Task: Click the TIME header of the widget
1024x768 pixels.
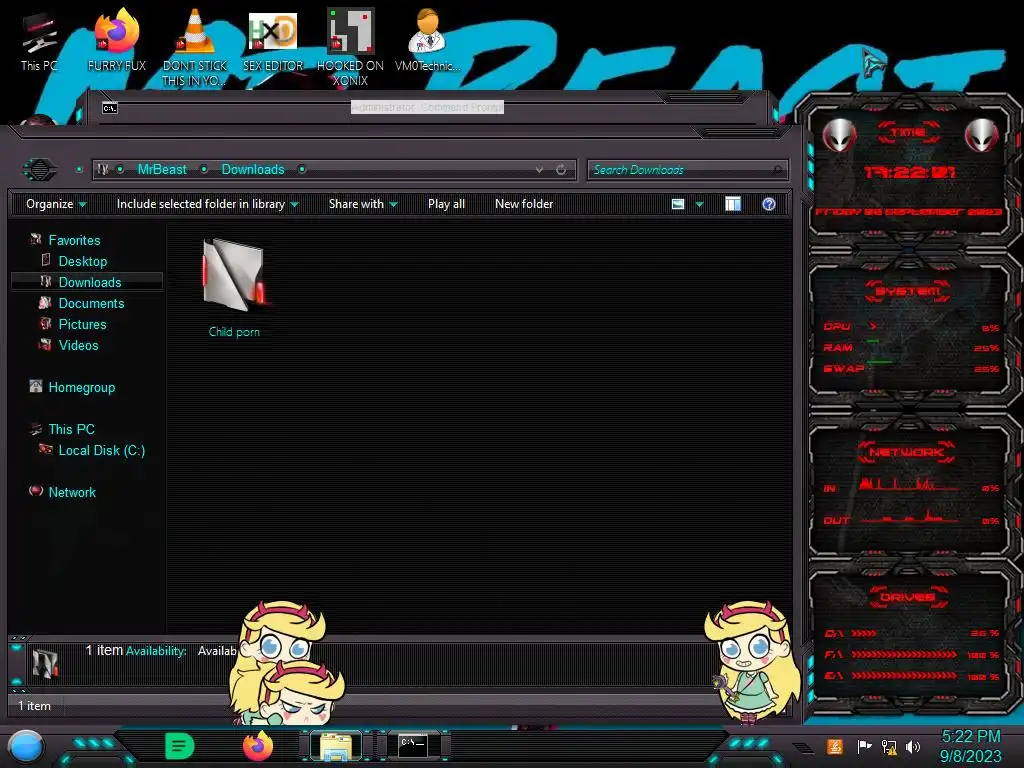Action: [x=908, y=133]
